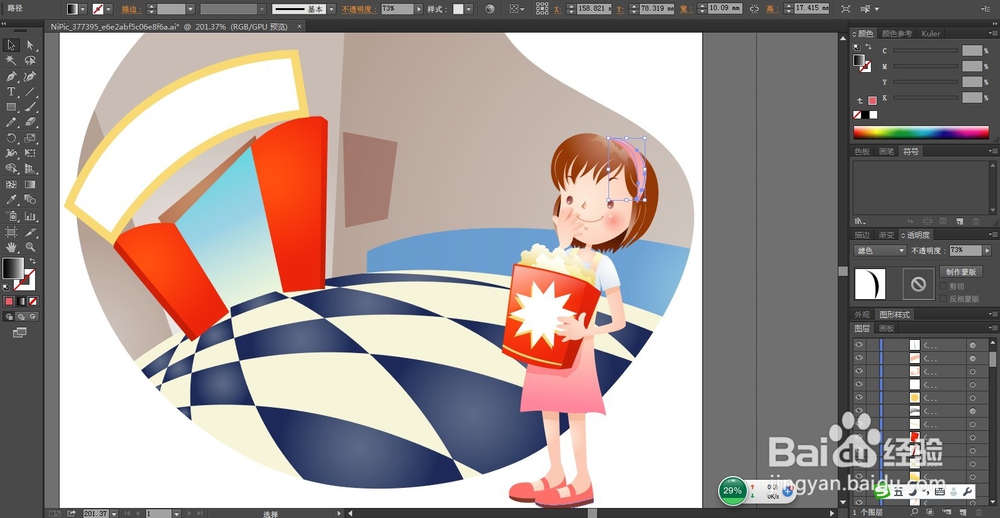Set the None mode in the toolbox
Viewport: 1000px width, 518px height.
33,301
